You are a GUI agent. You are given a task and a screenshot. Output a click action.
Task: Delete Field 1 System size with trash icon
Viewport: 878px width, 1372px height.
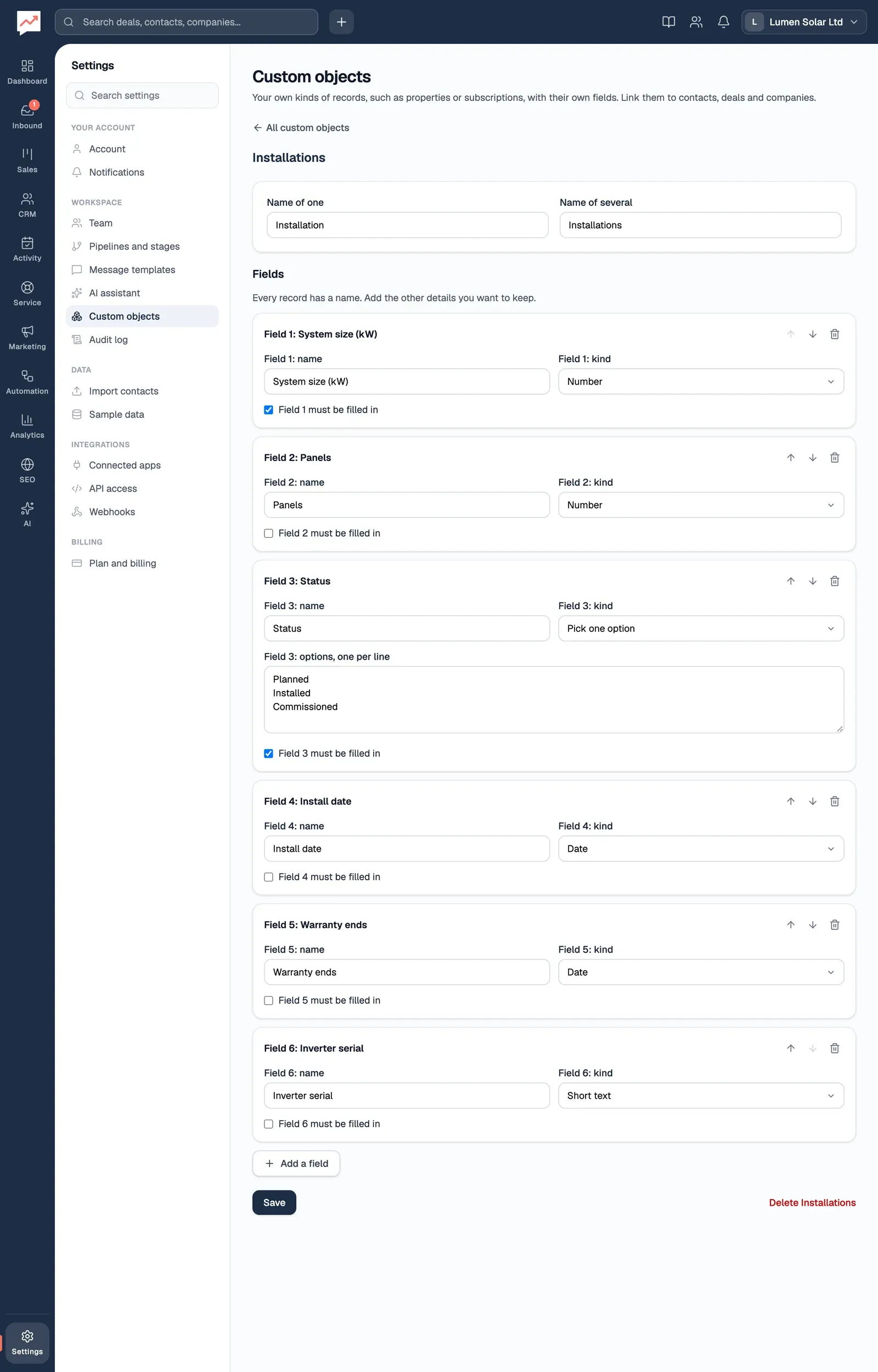pos(834,334)
